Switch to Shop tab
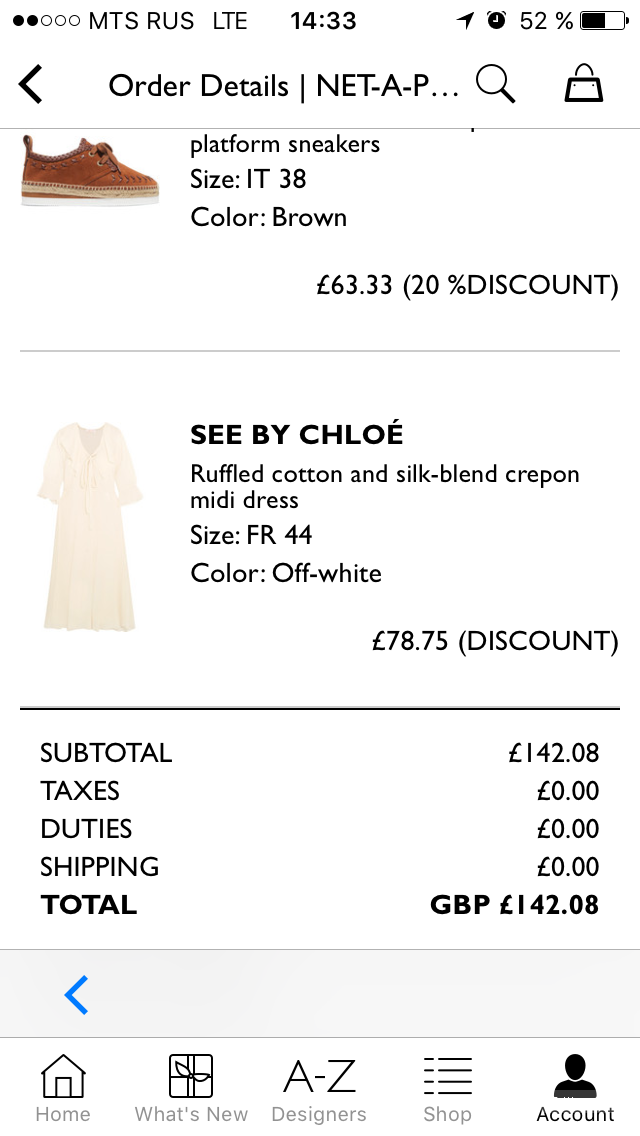The height and width of the screenshot is (1136, 640). click(x=447, y=1088)
